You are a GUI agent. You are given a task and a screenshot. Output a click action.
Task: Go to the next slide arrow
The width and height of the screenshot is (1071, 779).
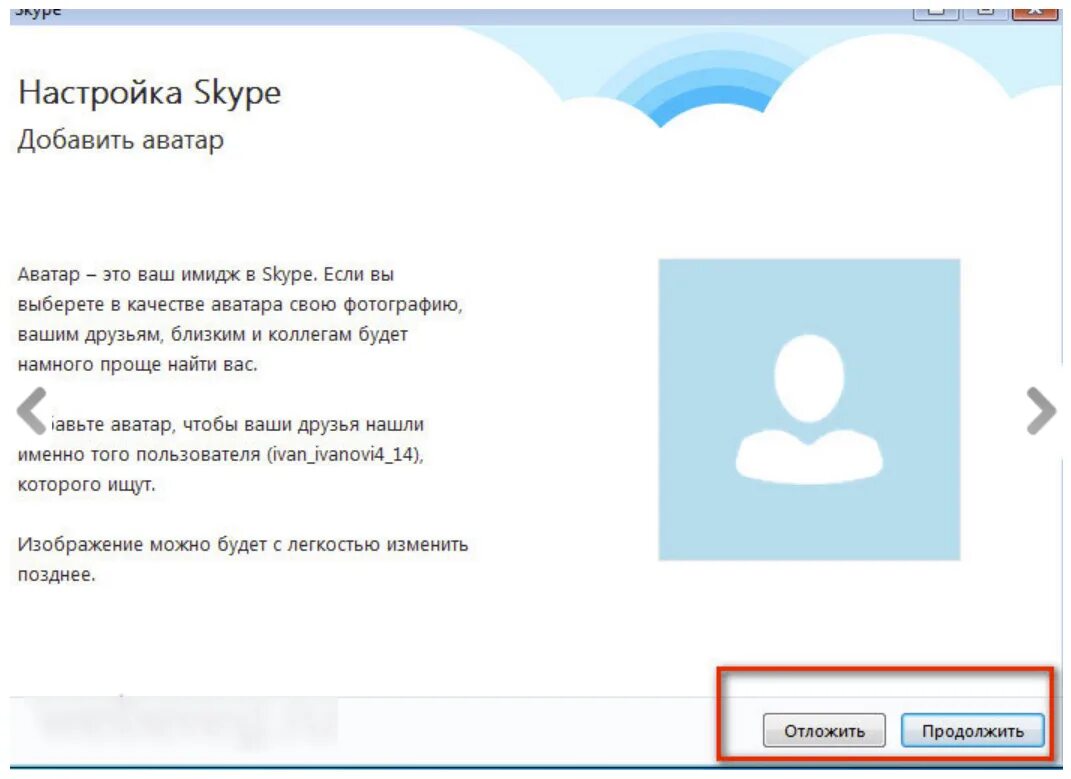click(x=1041, y=411)
